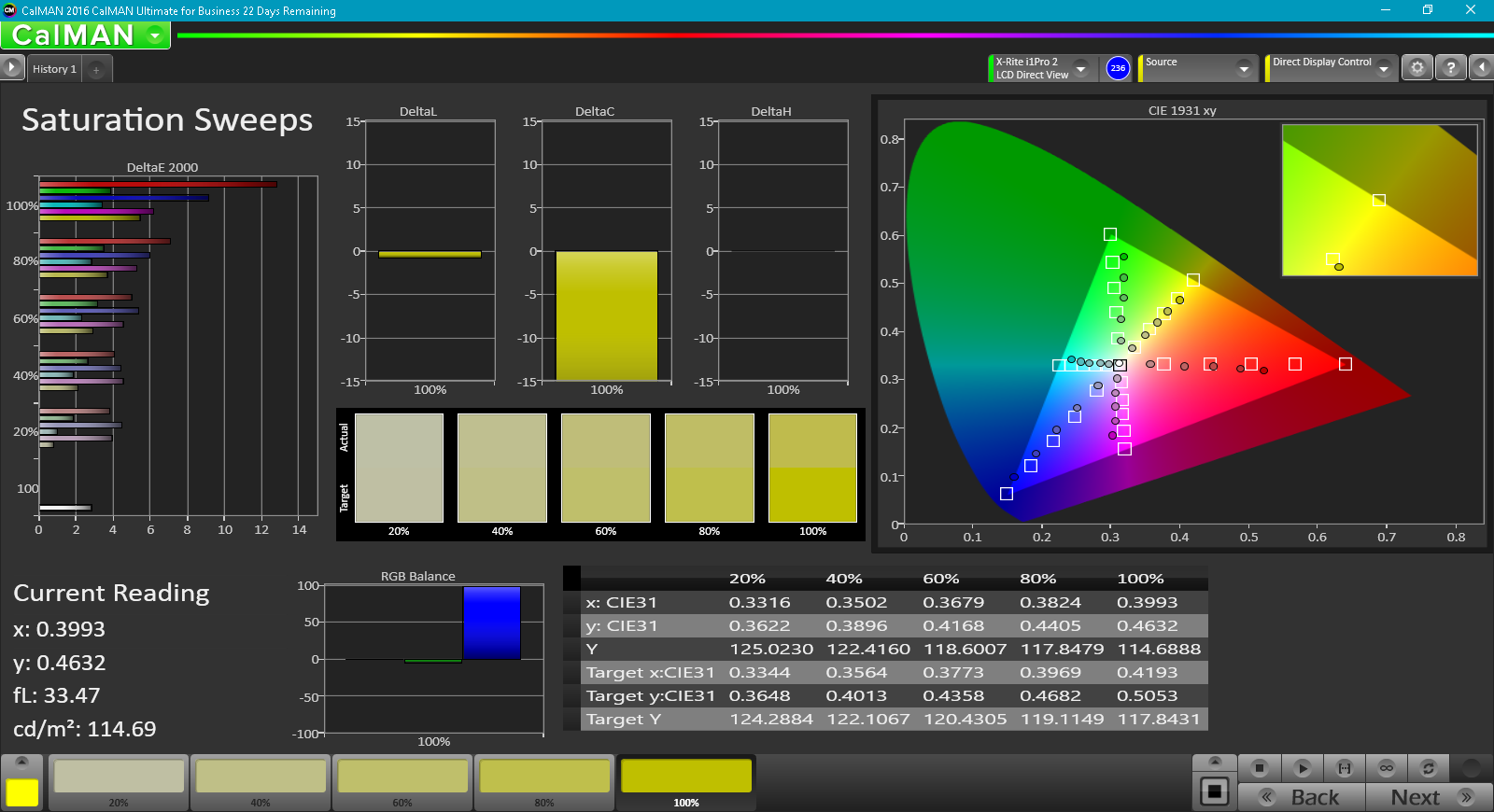Viewport: 1494px width, 812px height.
Task: Collapse side panel with left arrow icon
Action: tap(1481, 68)
